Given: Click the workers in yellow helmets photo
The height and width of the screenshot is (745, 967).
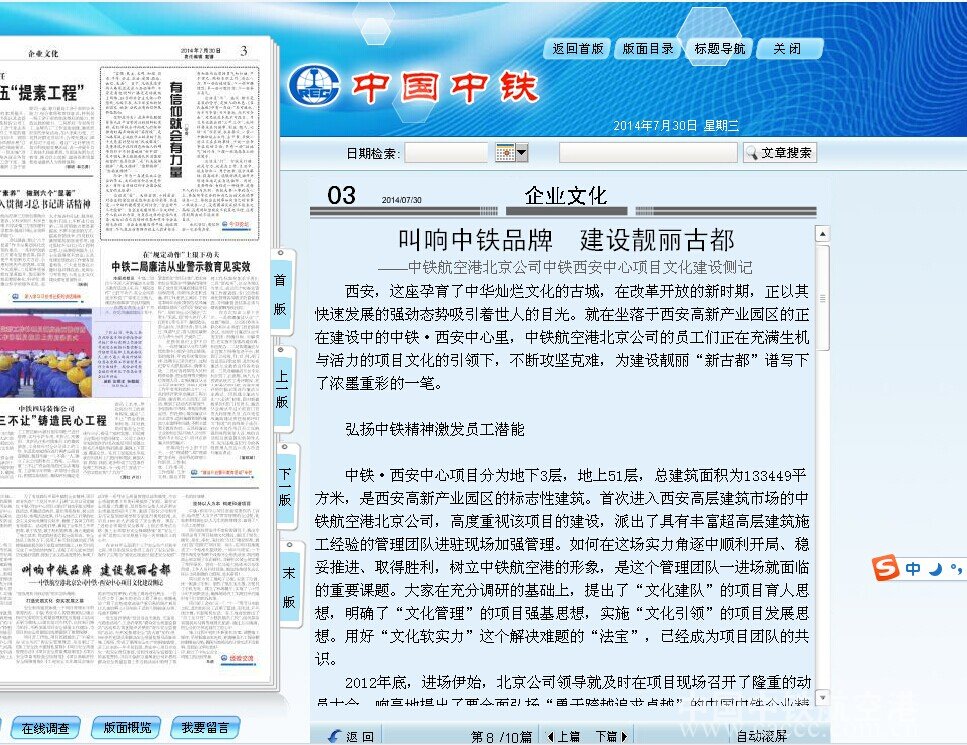Looking at the screenshot, I should [x=46, y=353].
